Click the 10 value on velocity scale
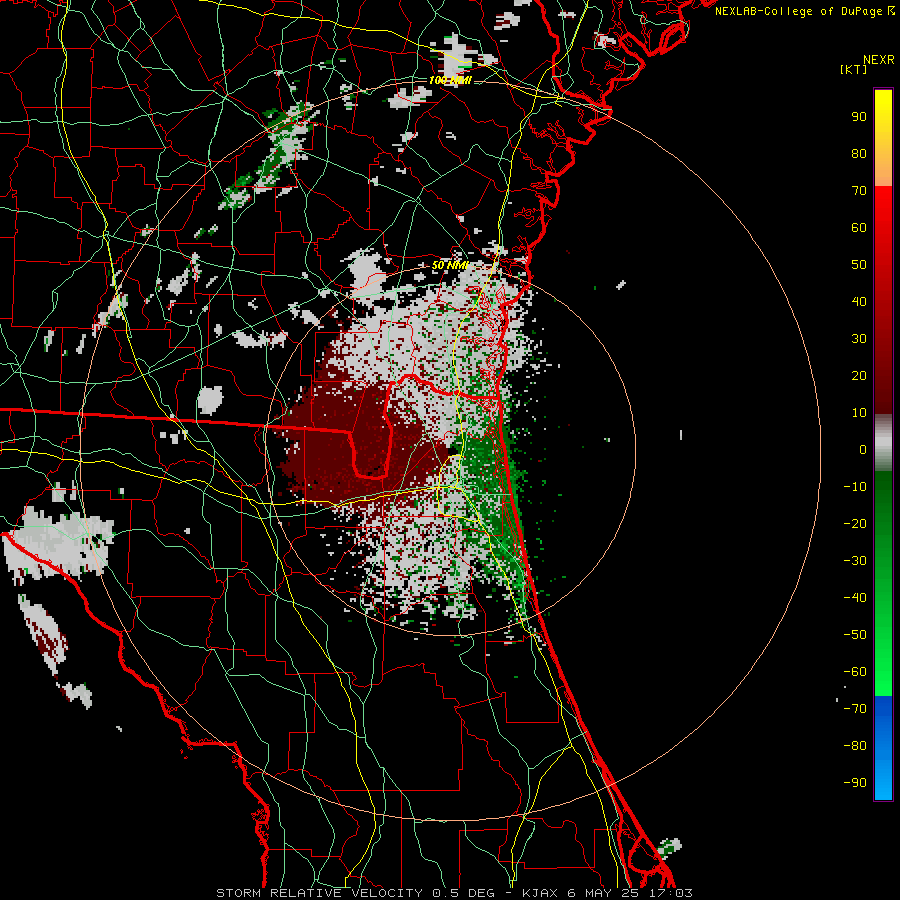This screenshot has width=900, height=900. pos(859,413)
